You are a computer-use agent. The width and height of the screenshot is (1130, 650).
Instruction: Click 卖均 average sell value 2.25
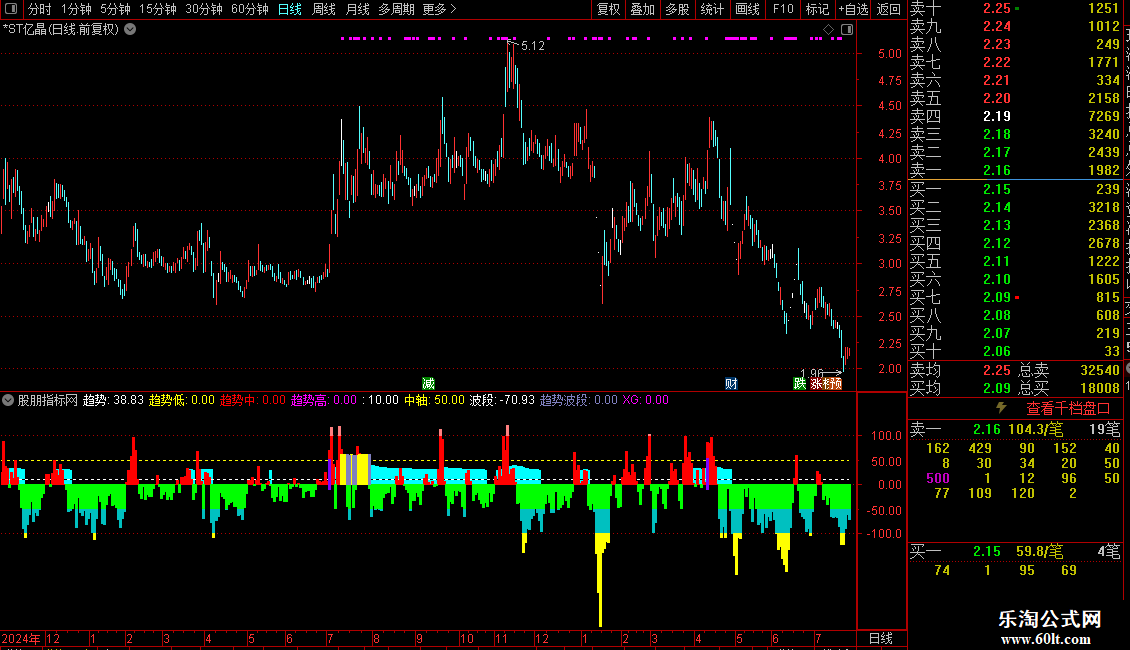[x=997, y=370]
